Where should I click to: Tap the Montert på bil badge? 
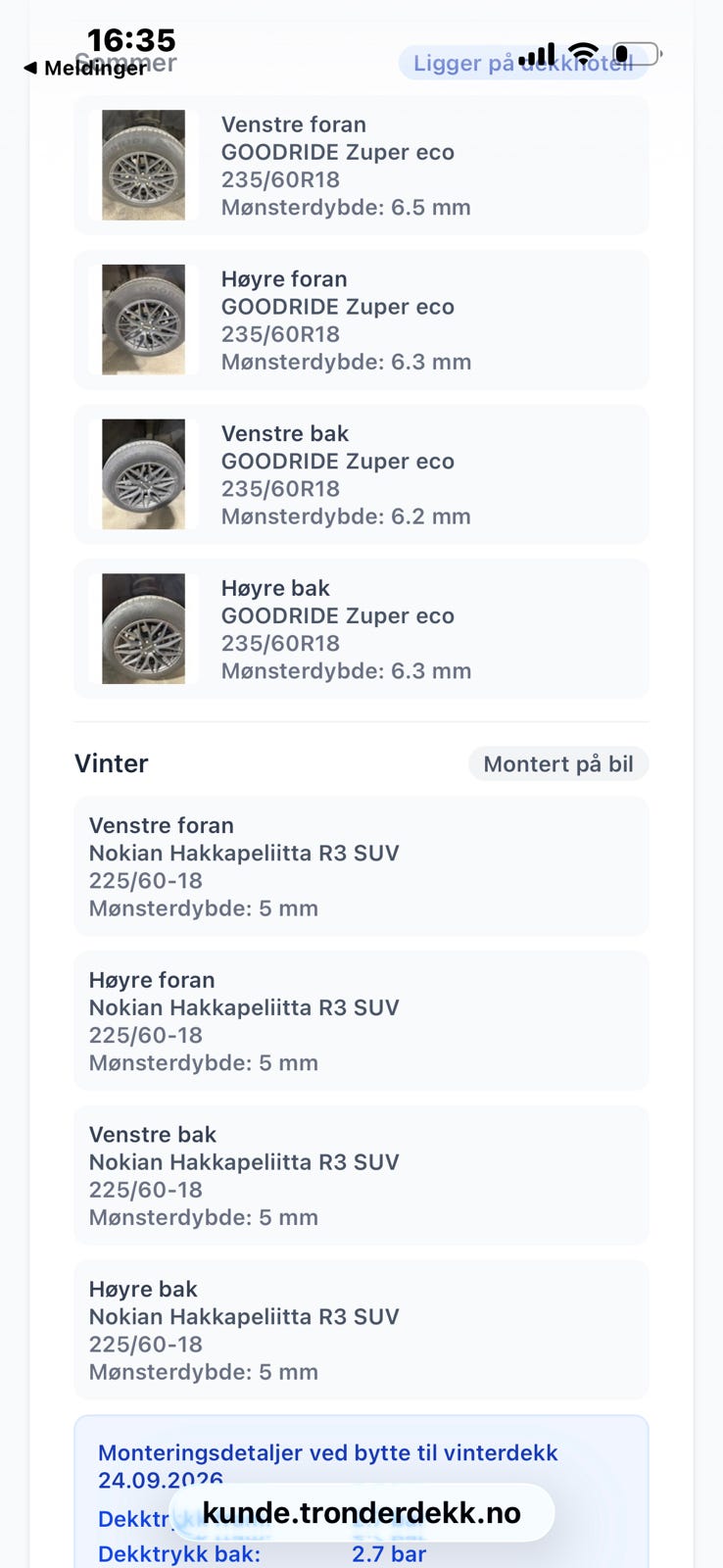point(558,764)
